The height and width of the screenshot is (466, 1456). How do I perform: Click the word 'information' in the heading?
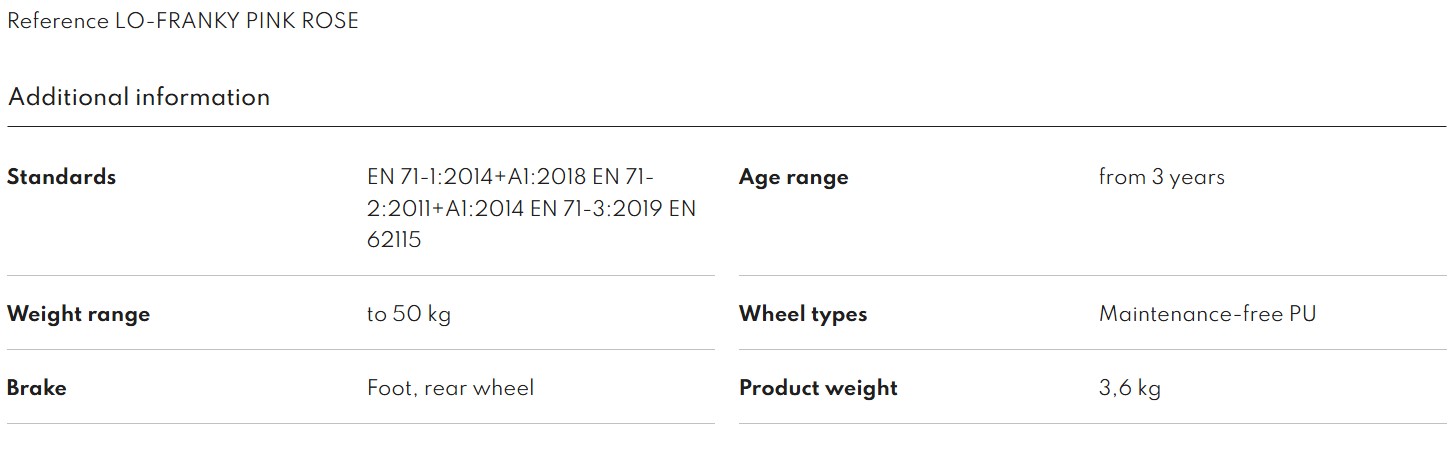(203, 97)
